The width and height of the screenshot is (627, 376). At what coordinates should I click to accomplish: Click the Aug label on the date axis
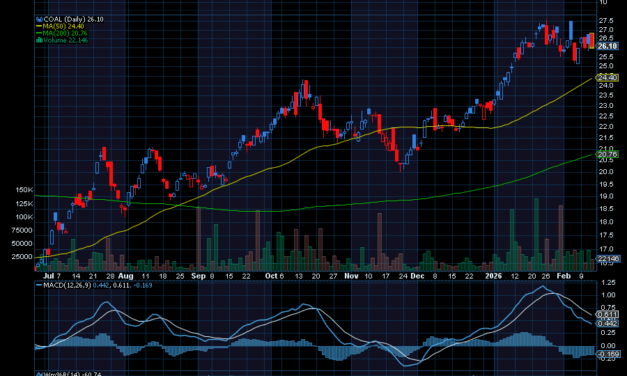pyautogui.click(x=126, y=276)
